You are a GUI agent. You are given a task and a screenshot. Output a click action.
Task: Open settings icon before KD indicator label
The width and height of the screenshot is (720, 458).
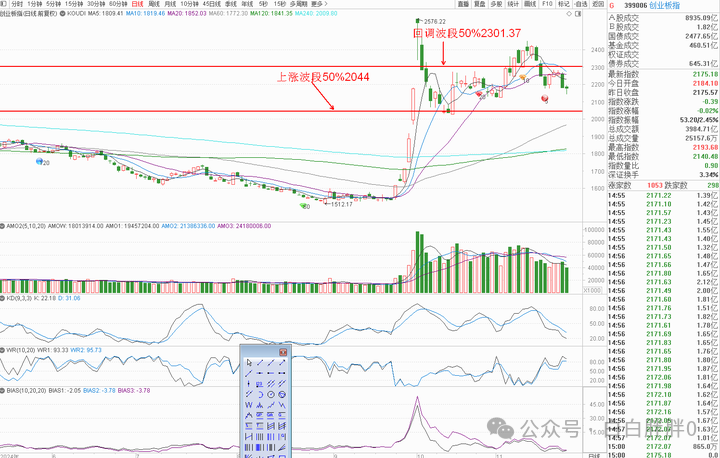pos(2,298)
